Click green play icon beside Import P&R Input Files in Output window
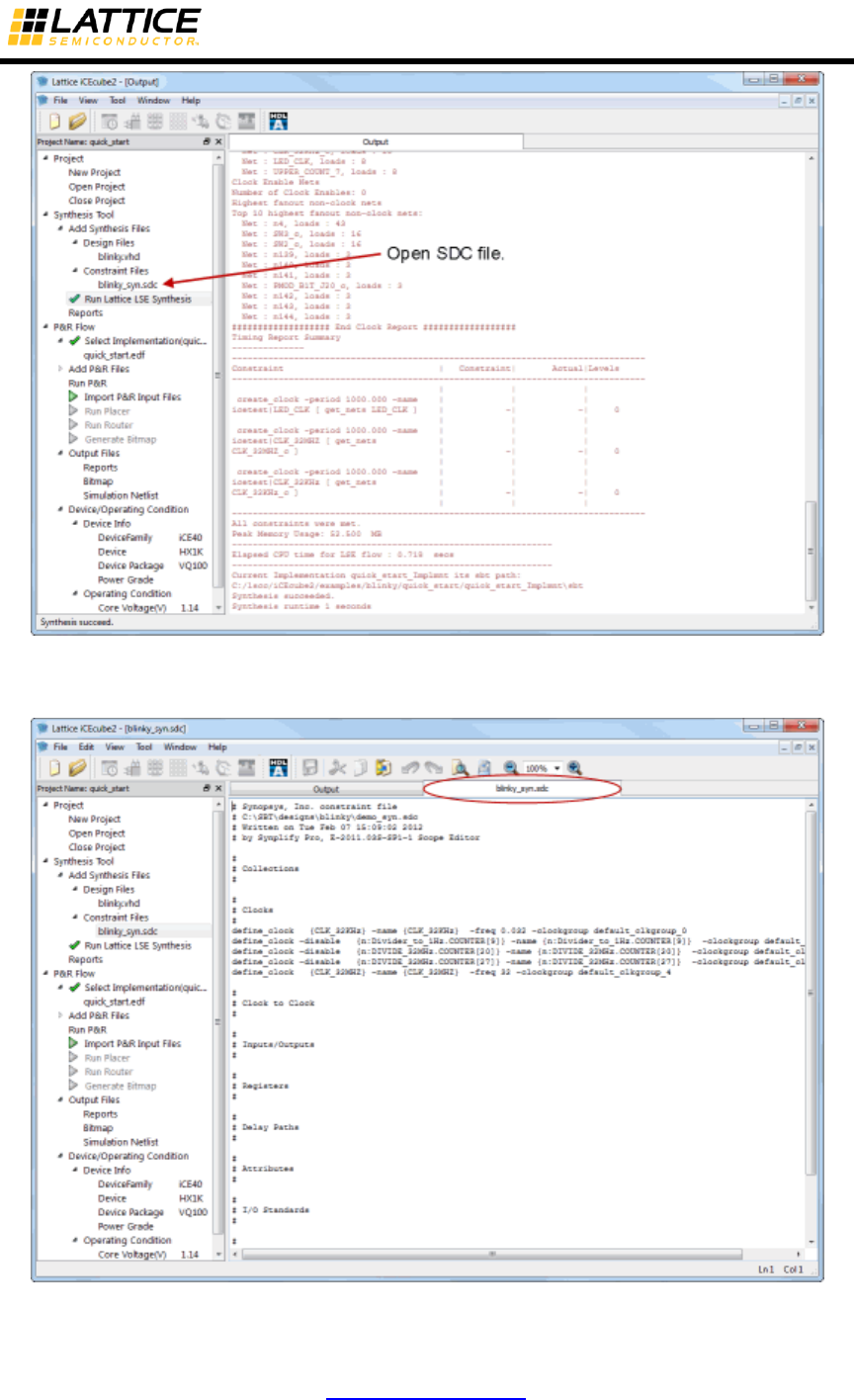This screenshot has width=854, height=1400. pyautogui.click(x=73, y=396)
